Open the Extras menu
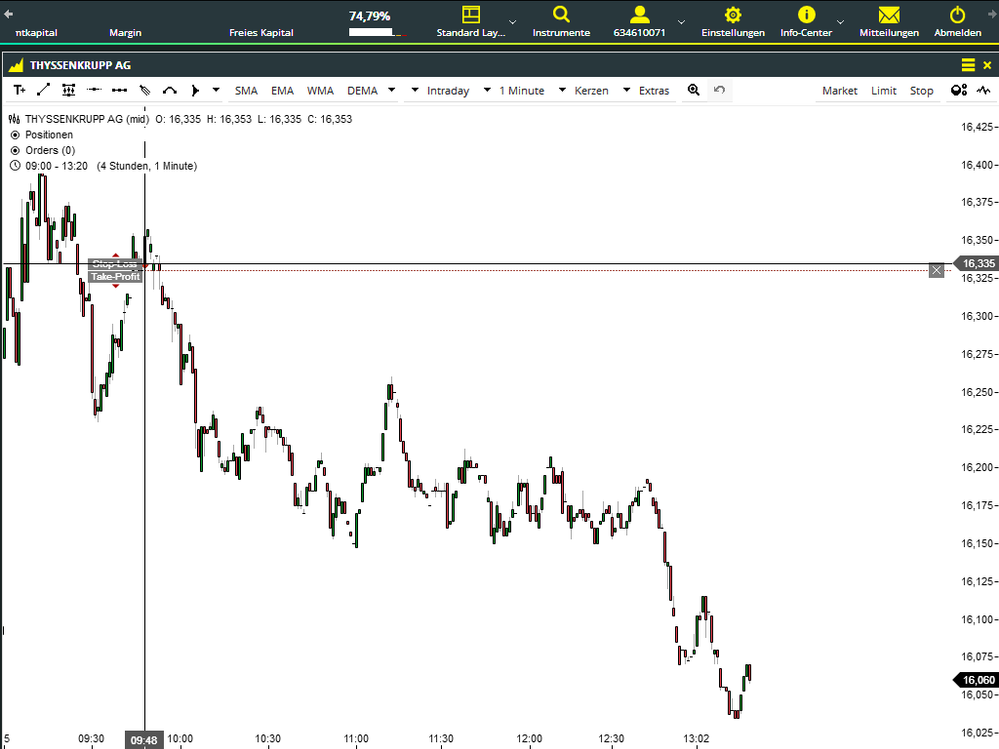The width and height of the screenshot is (999, 749). point(653,90)
